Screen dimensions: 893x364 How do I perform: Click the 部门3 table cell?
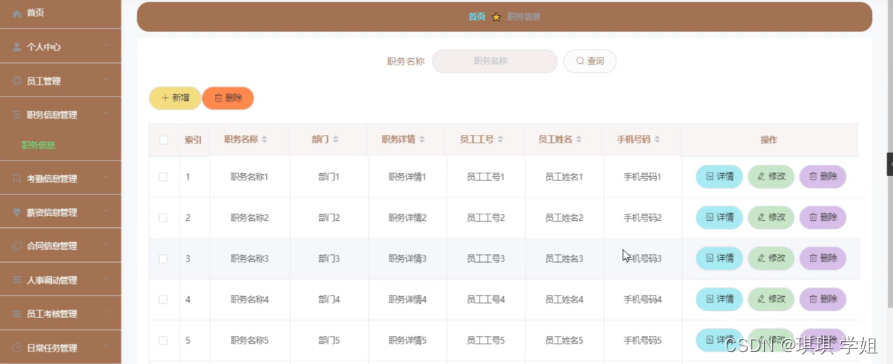(x=329, y=259)
